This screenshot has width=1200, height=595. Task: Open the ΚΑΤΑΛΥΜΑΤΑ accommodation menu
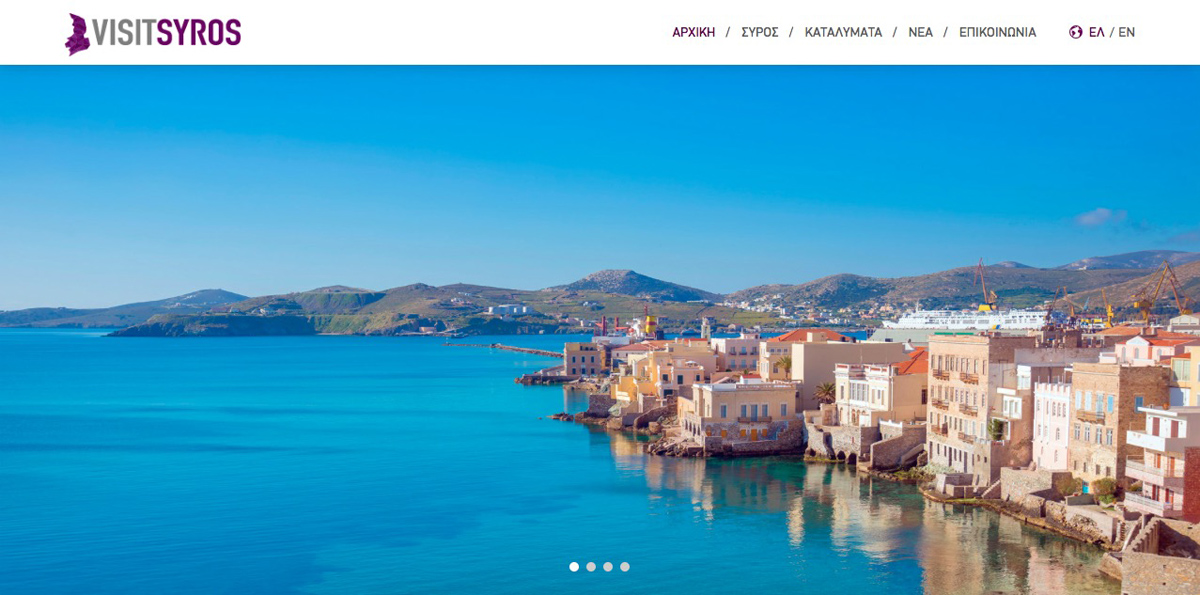coord(843,32)
